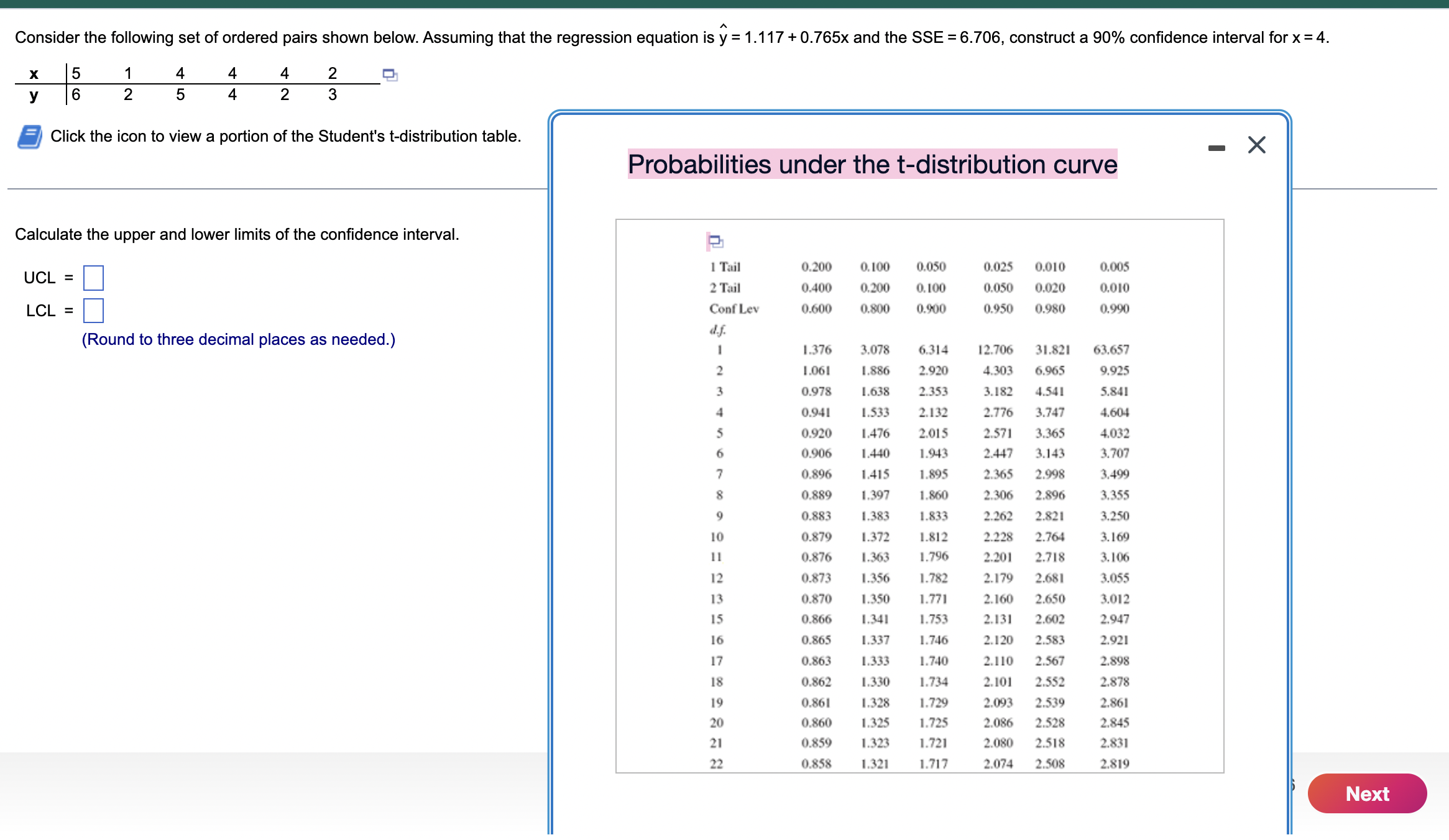The image size is (1449, 840).
Task: Click the 2.132 value in the df 4 row
Action: (933, 413)
